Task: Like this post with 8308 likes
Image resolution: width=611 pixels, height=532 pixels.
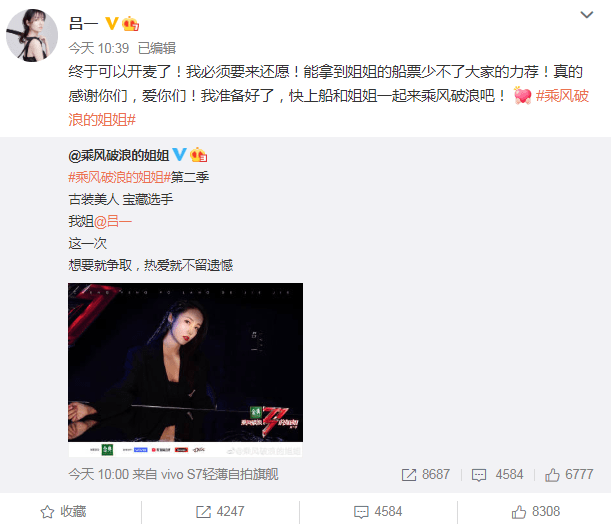Action: 536,512
